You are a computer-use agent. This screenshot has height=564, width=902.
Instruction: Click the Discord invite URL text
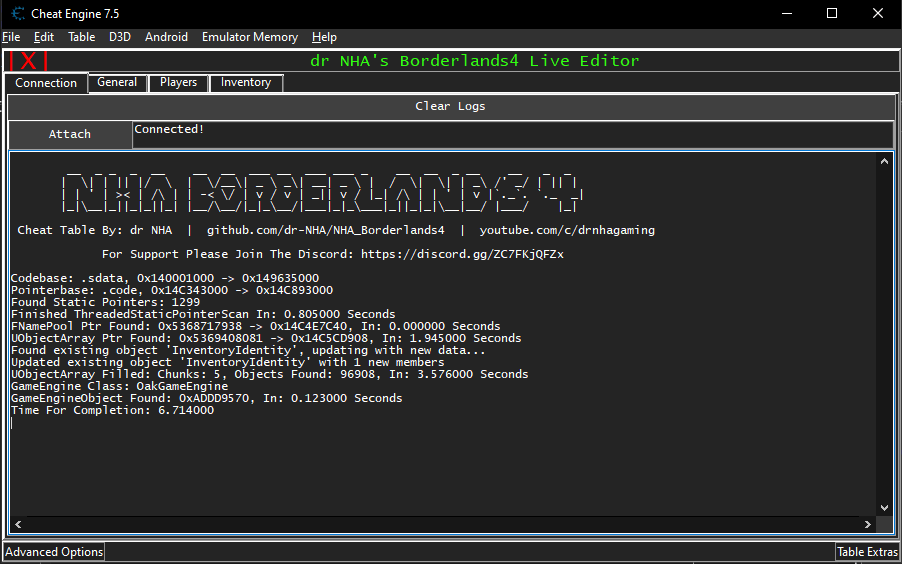463,254
